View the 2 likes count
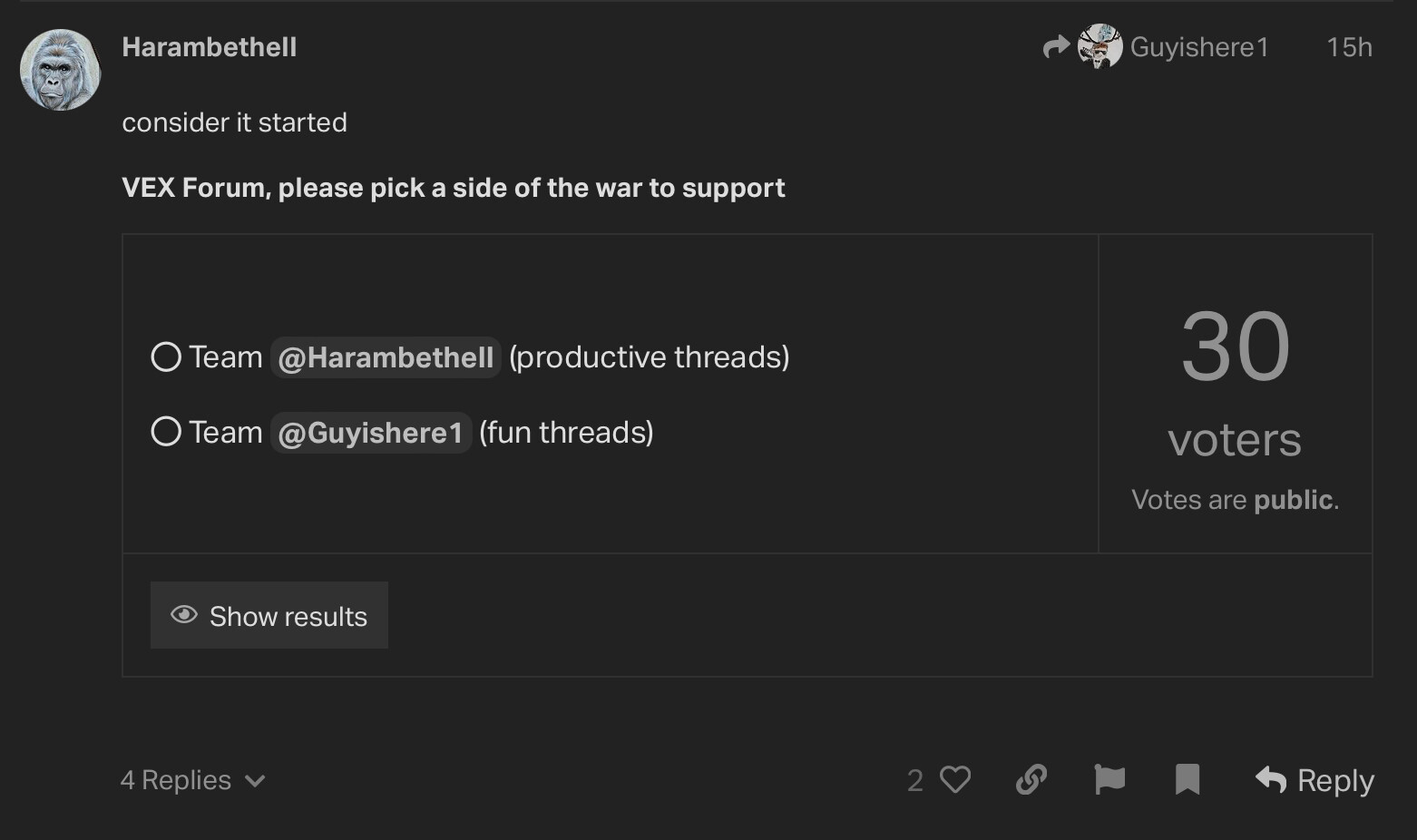This screenshot has height=840, width=1417. point(915,780)
